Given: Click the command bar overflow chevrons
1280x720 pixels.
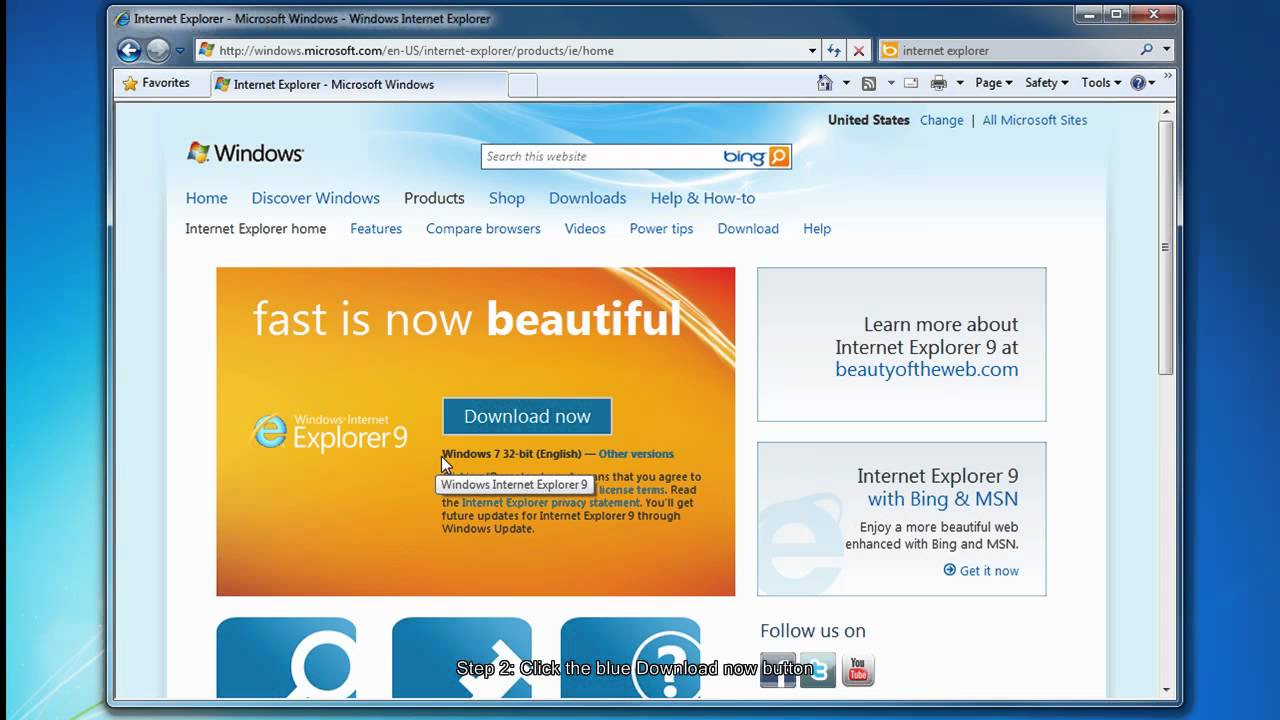Looking at the screenshot, I should tap(1168, 76).
